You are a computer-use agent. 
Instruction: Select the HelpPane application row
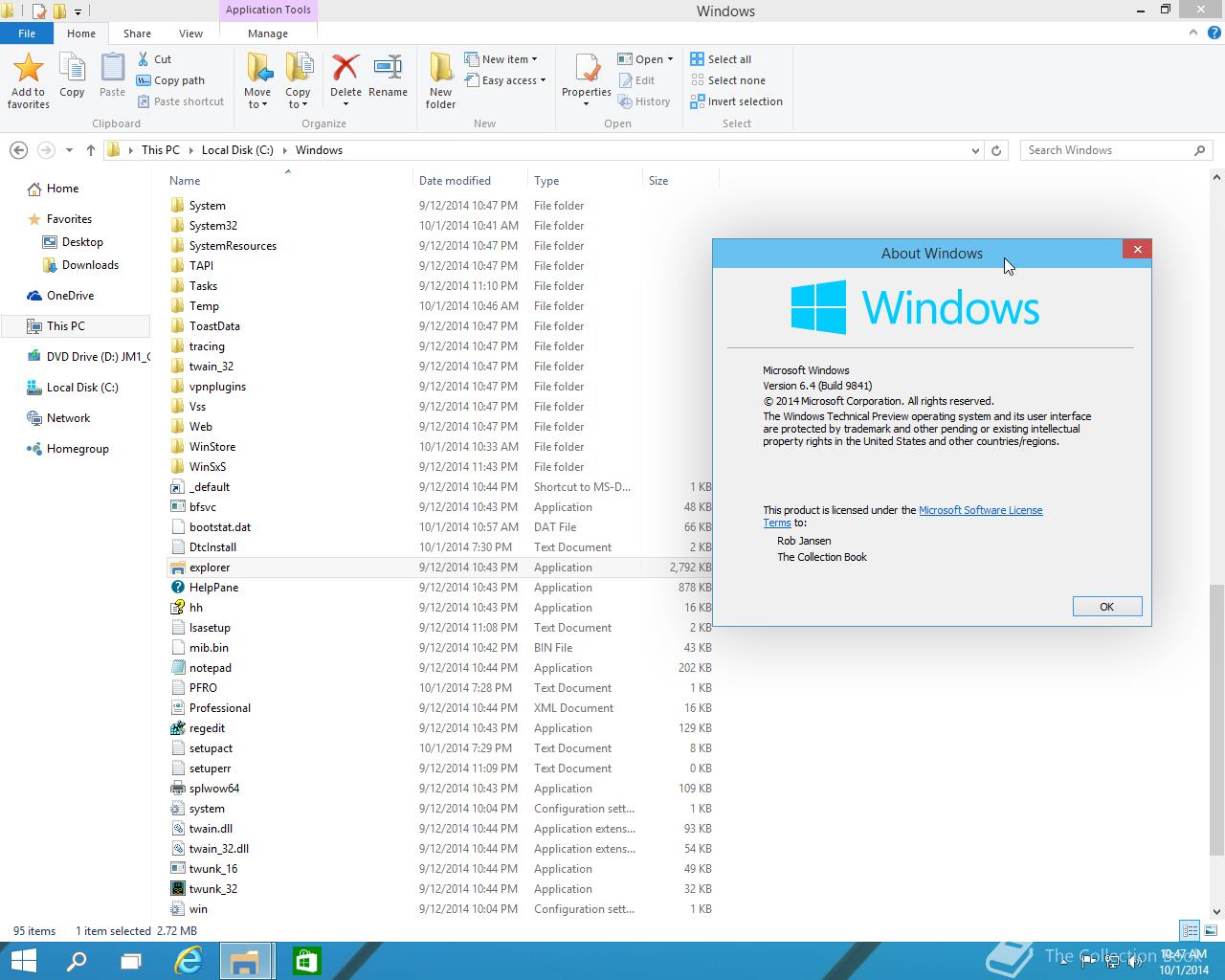(x=440, y=588)
